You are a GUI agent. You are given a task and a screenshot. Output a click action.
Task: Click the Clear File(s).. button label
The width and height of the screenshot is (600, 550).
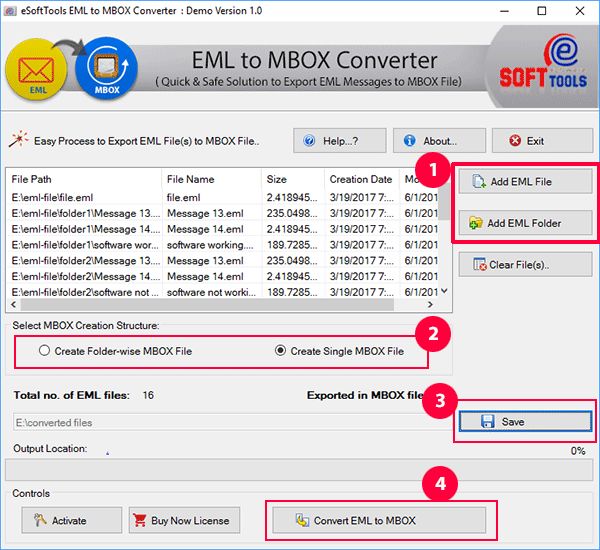point(519,264)
